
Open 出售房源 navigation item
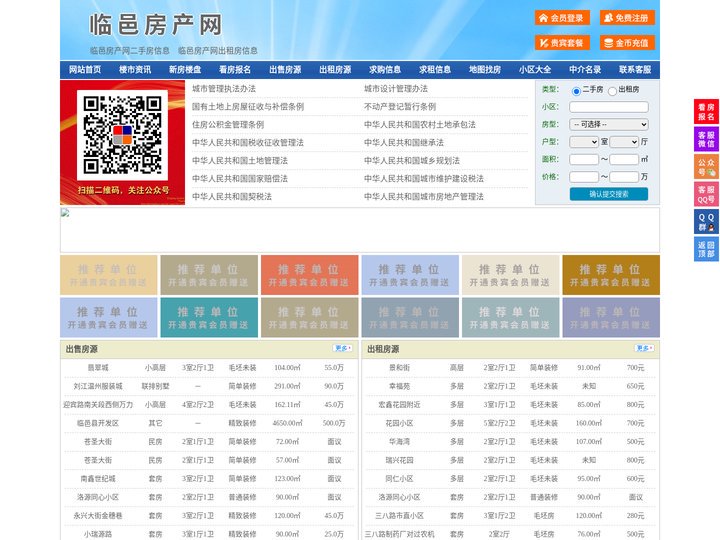[285, 70]
